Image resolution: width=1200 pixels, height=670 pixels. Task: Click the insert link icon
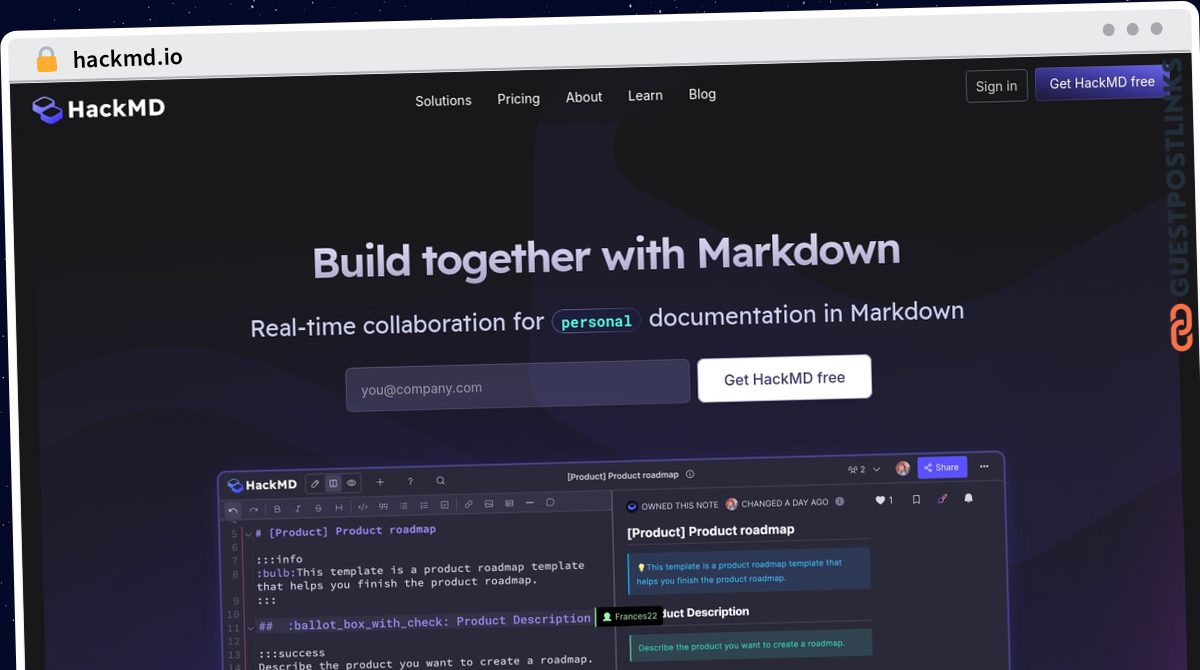click(468, 504)
